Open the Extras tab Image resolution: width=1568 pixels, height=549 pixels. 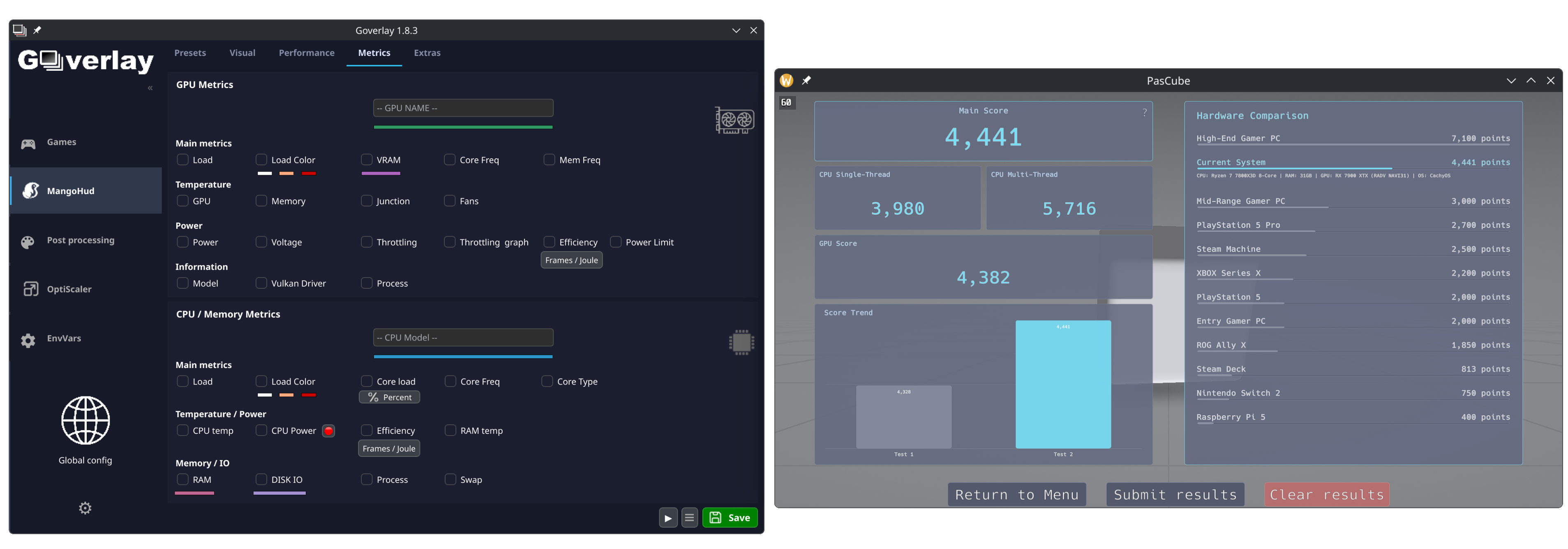pyautogui.click(x=427, y=53)
